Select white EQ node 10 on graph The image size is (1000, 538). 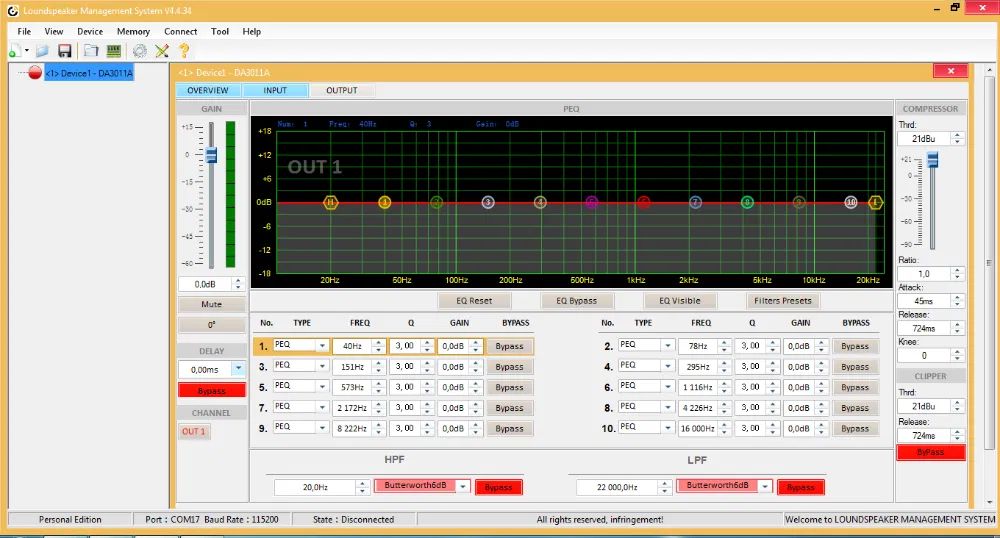point(851,202)
